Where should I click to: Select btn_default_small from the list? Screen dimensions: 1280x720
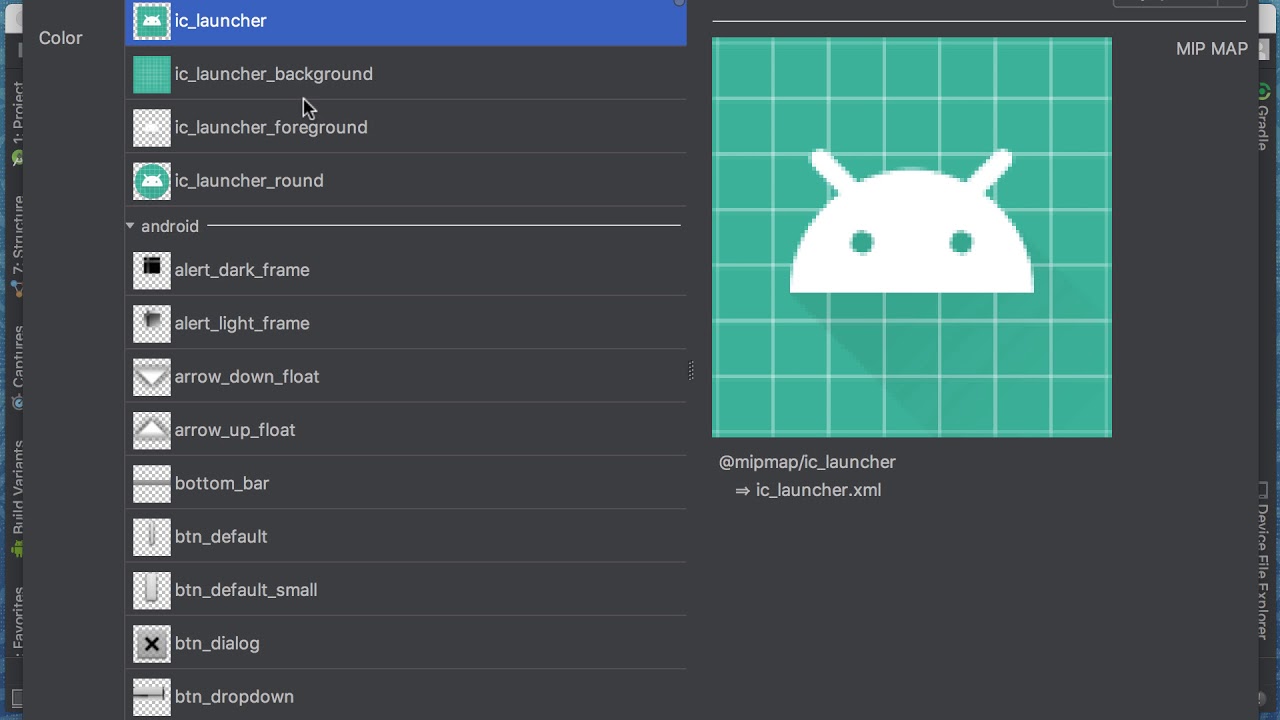[x=406, y=590]
